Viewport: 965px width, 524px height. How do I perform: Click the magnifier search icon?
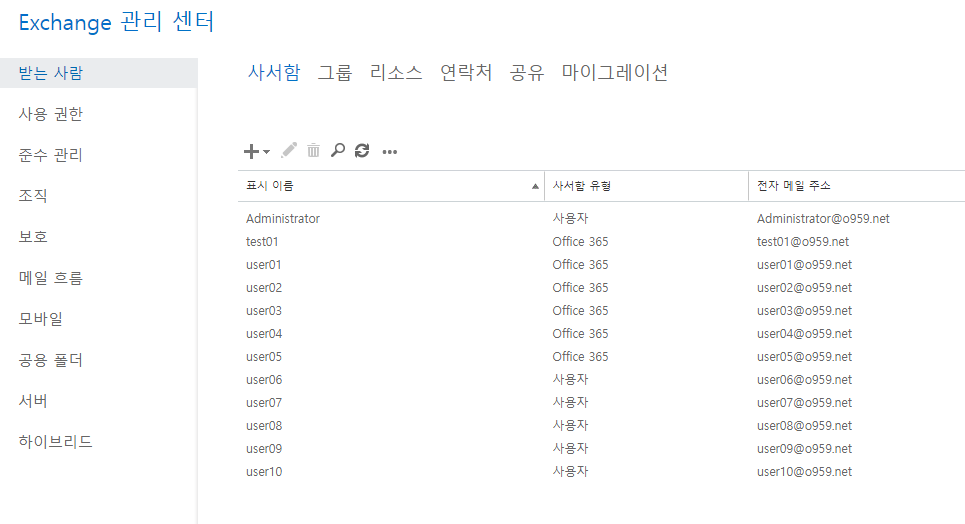point(338,150)
